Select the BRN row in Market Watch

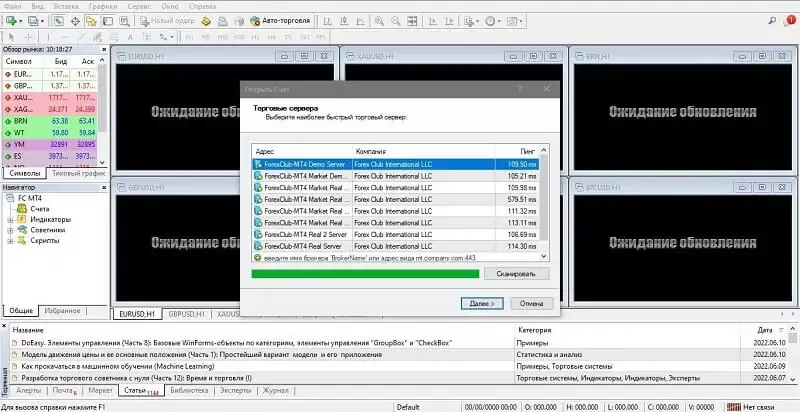50,121
